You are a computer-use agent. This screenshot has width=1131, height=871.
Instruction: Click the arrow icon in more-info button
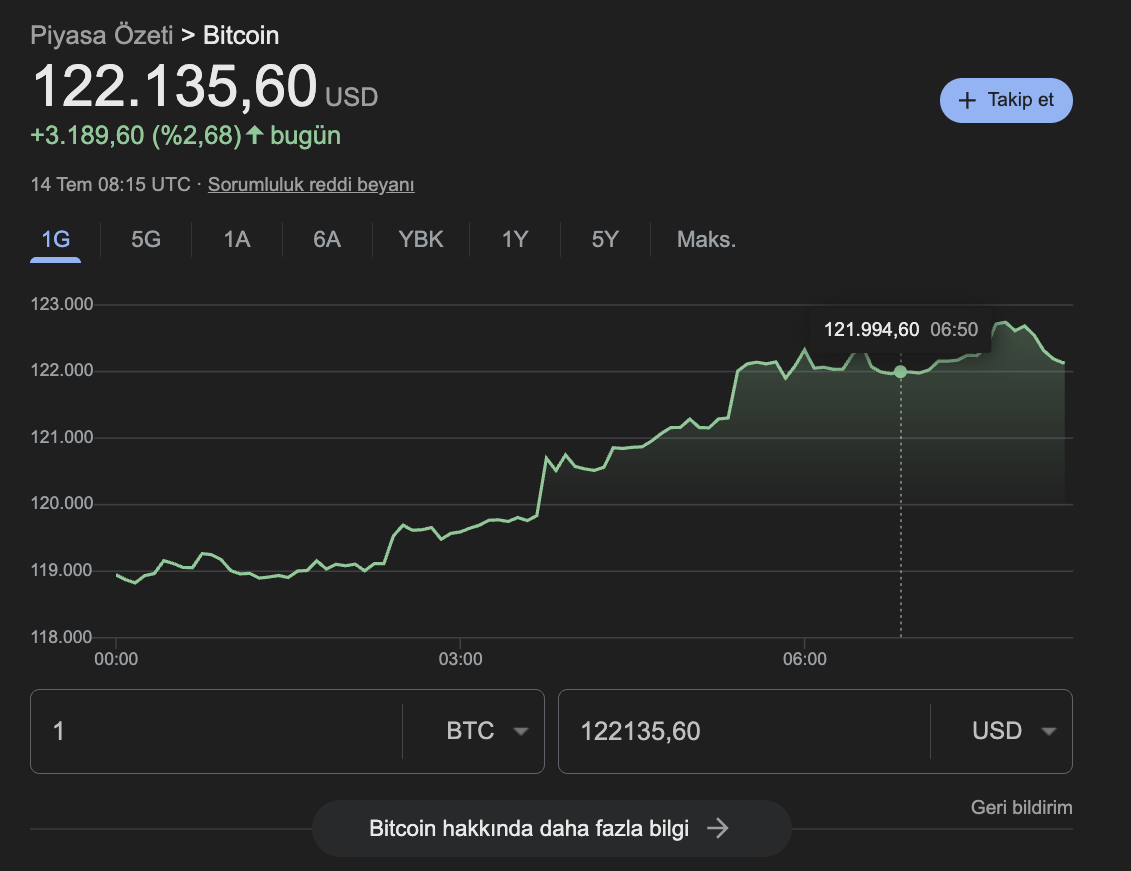(x=718, y=828)
